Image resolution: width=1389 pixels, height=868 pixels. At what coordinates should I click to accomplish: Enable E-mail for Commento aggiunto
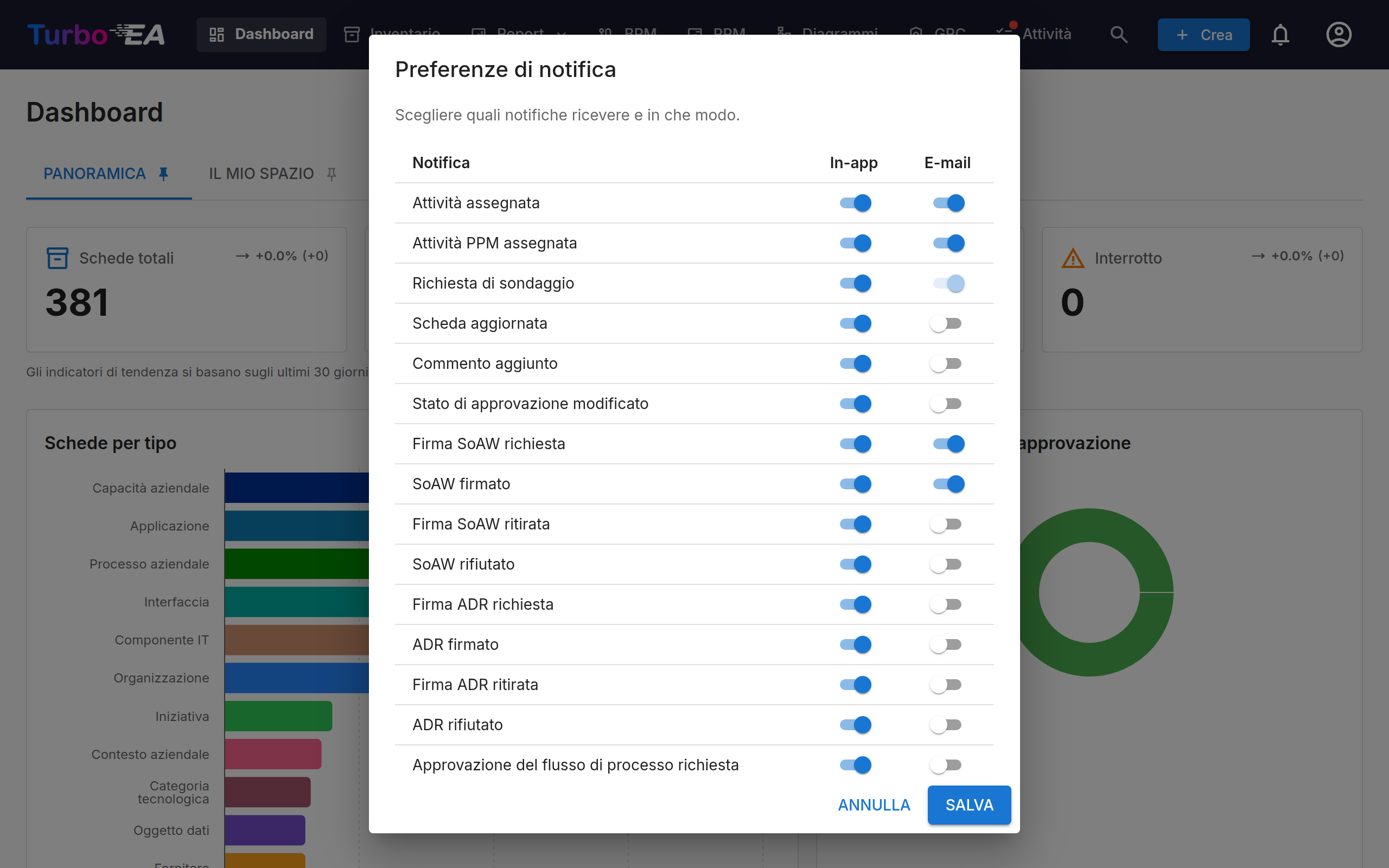[946, 363]
